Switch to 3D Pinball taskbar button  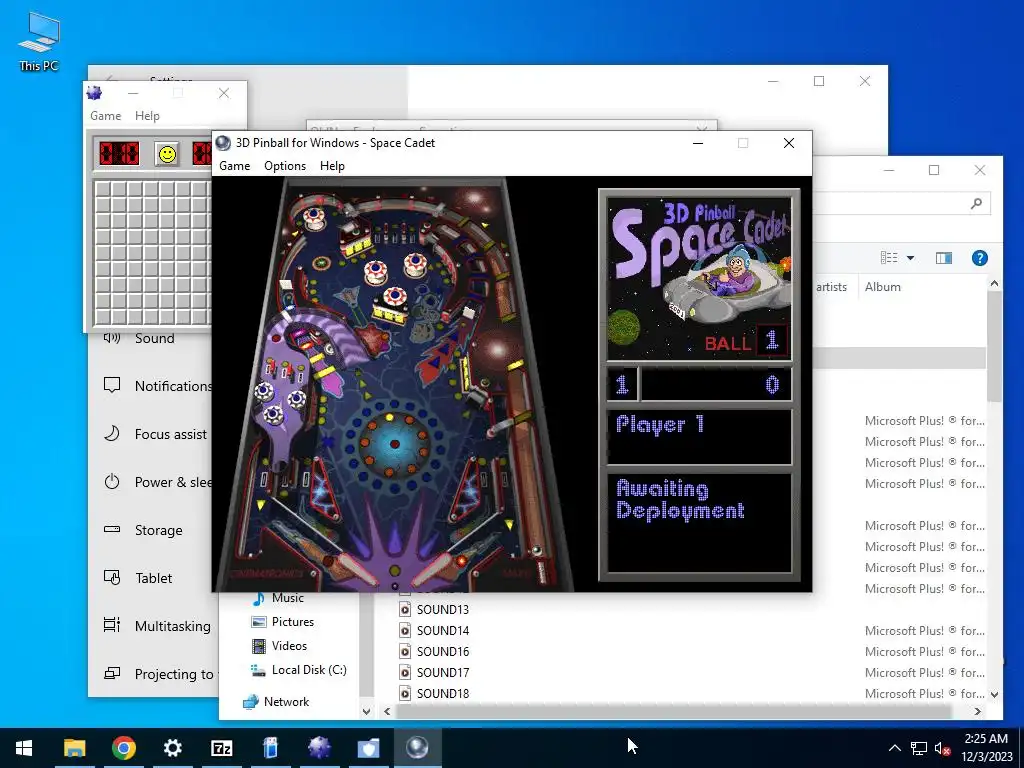tap(417, 748)
